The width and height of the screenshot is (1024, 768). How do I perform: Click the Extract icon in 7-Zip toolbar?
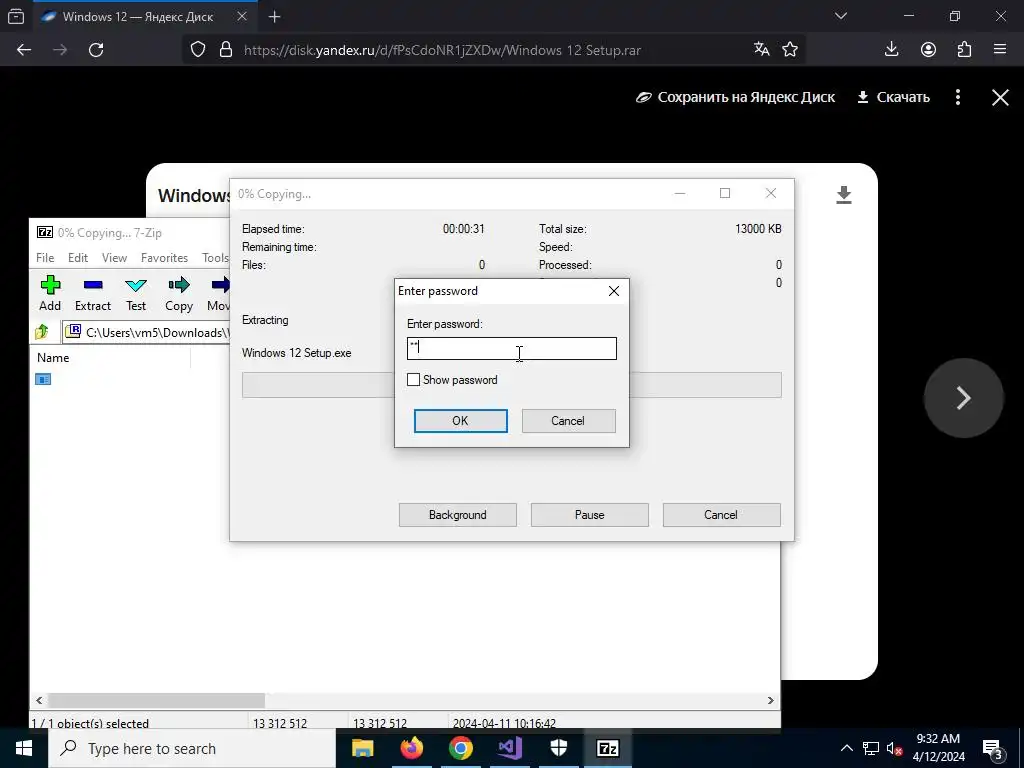(x=93, y=285)
